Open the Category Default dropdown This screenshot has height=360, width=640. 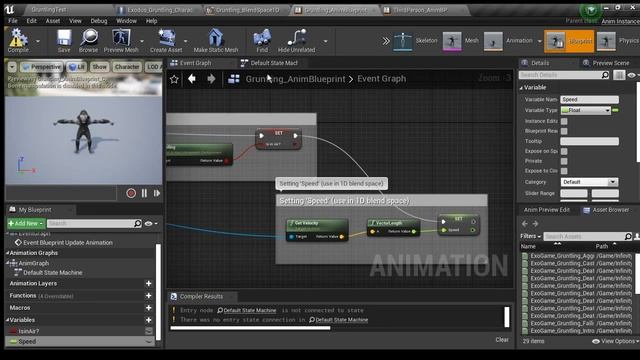coord(589,182)
